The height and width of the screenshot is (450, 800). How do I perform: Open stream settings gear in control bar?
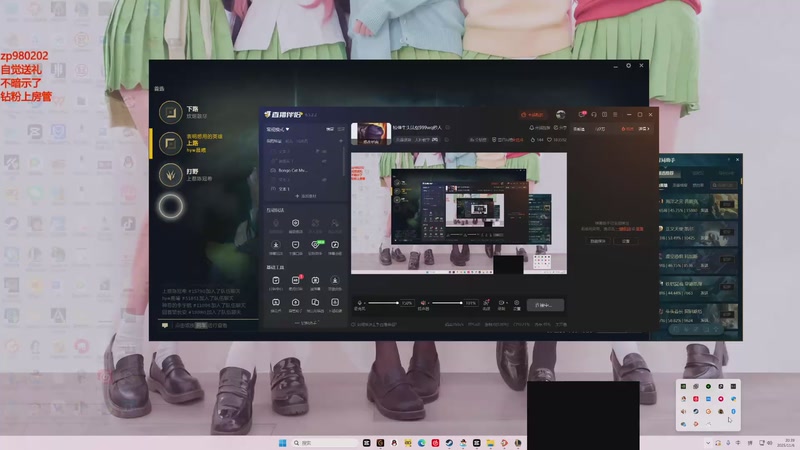pos(516,303)
